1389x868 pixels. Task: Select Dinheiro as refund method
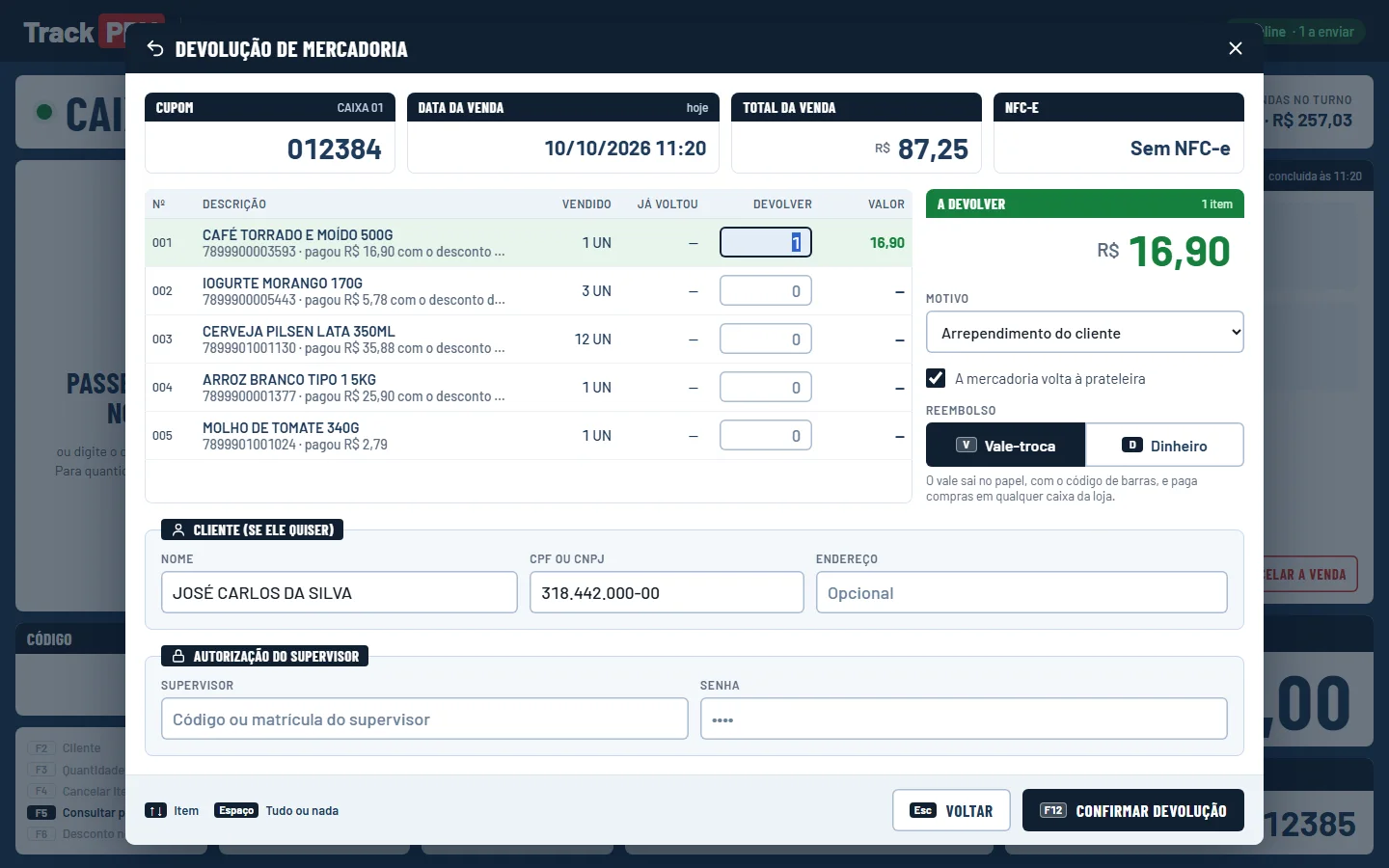point(1164,445)
